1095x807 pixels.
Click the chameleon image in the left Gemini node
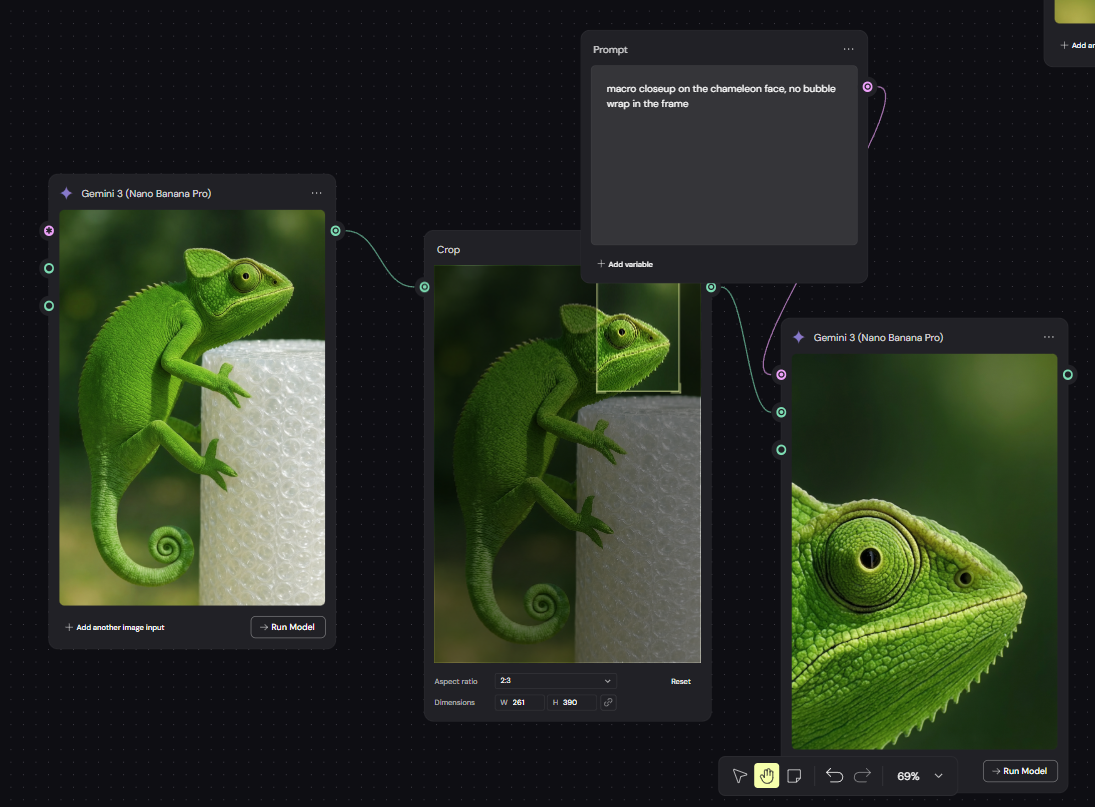pyautogui.click(x=192, y=408)
